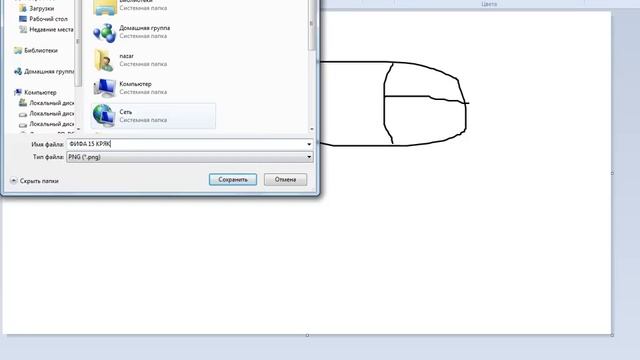This screenshot has height=360, width=640.
Task: Select the Сеть network folder
Action: click(x=153, y=116)
